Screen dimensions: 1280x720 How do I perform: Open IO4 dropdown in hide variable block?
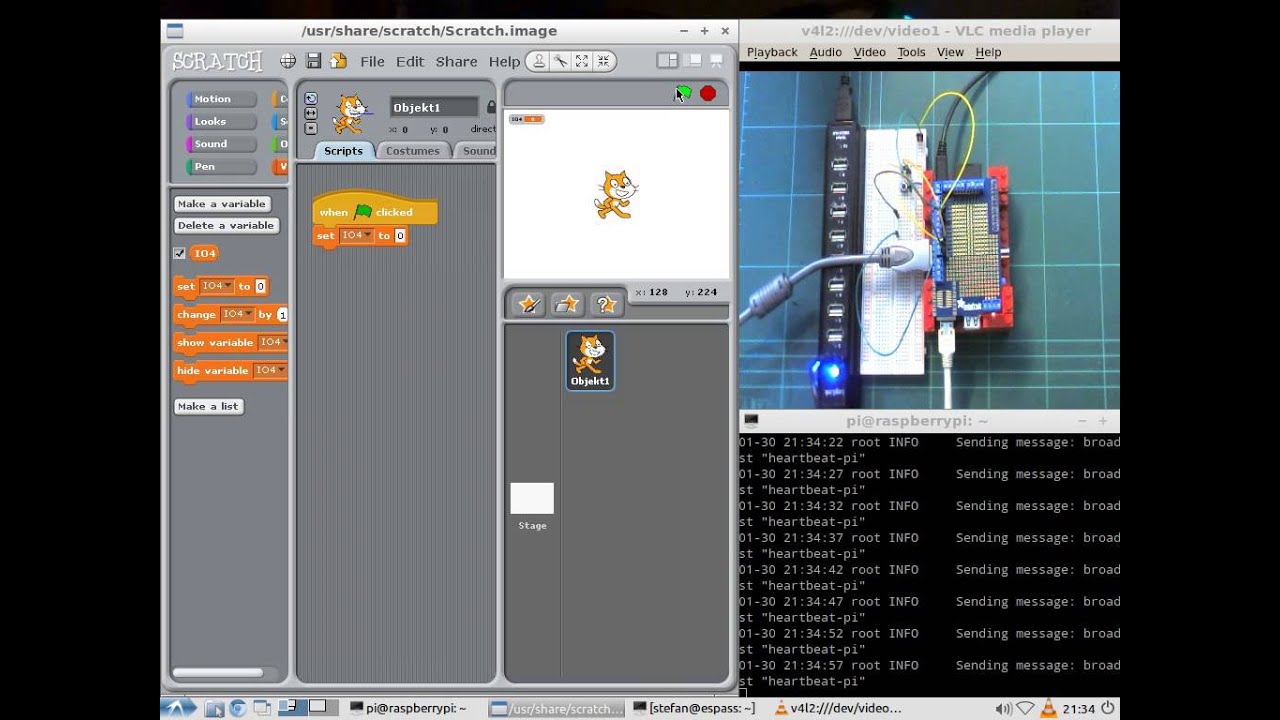268,370
